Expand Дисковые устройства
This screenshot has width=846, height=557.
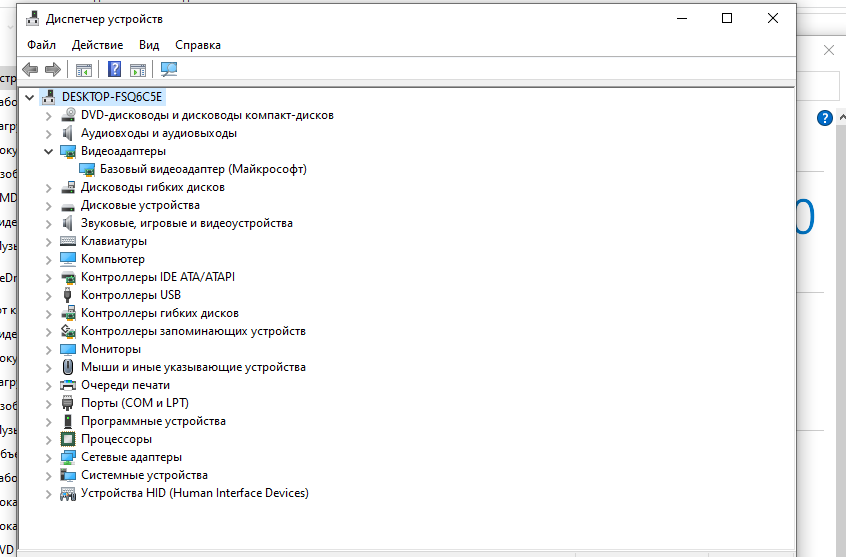[x=49, y=206]
